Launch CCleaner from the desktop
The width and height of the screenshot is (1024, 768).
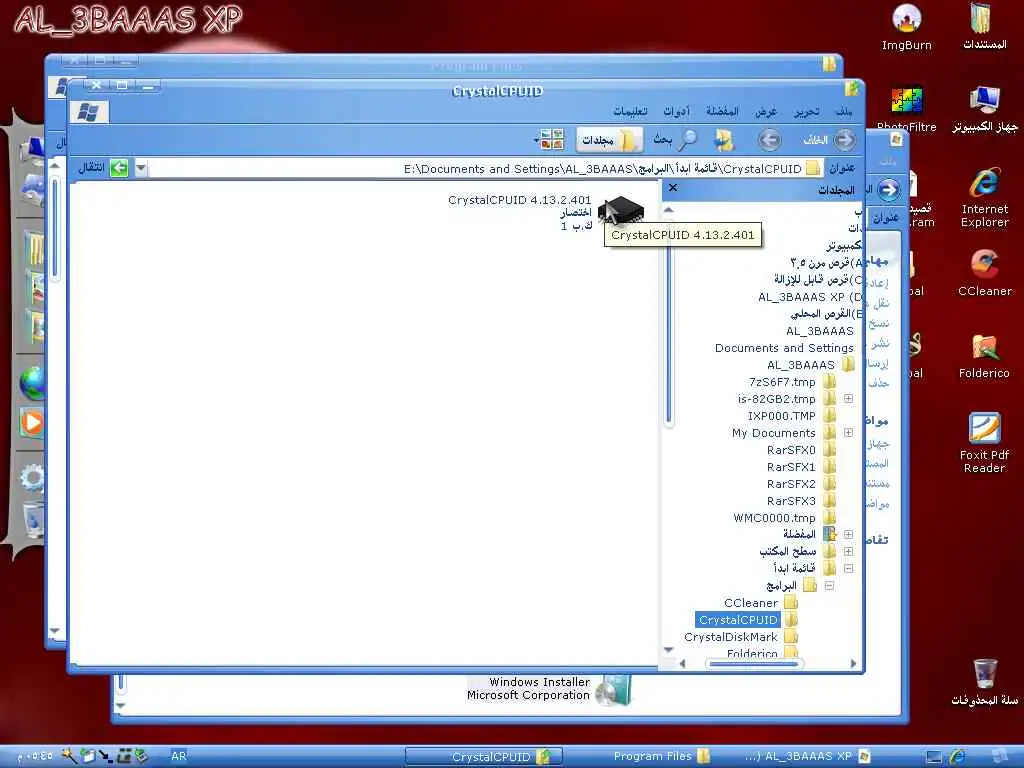[984, 272]
